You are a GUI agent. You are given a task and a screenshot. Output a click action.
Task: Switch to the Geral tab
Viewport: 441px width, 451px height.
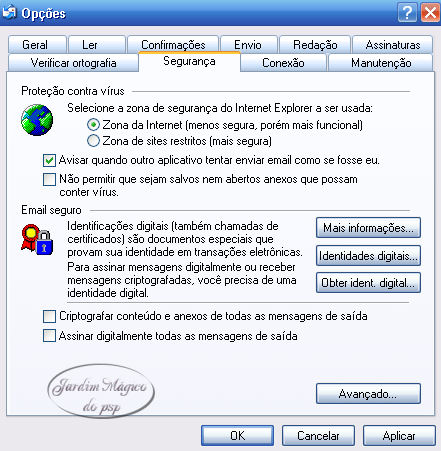click(x=37, y=45)
